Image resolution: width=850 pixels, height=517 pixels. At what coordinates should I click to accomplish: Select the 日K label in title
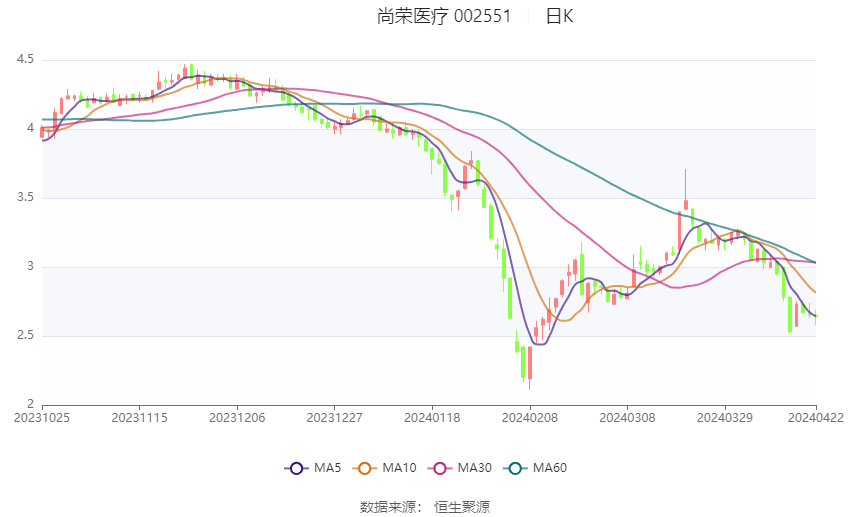(x=559, y=16)
